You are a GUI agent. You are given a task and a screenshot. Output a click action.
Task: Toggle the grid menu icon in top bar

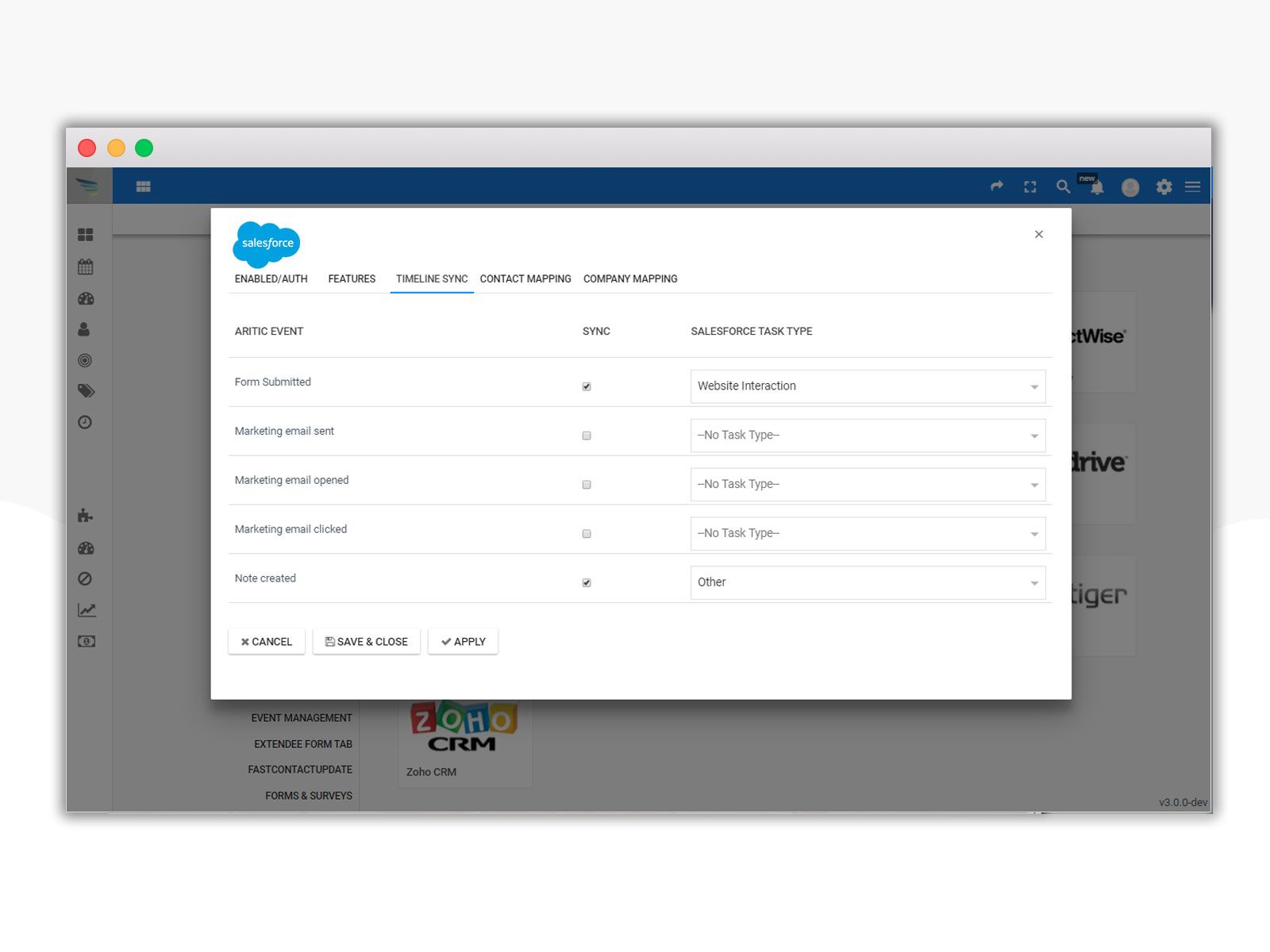coord(143,186)
